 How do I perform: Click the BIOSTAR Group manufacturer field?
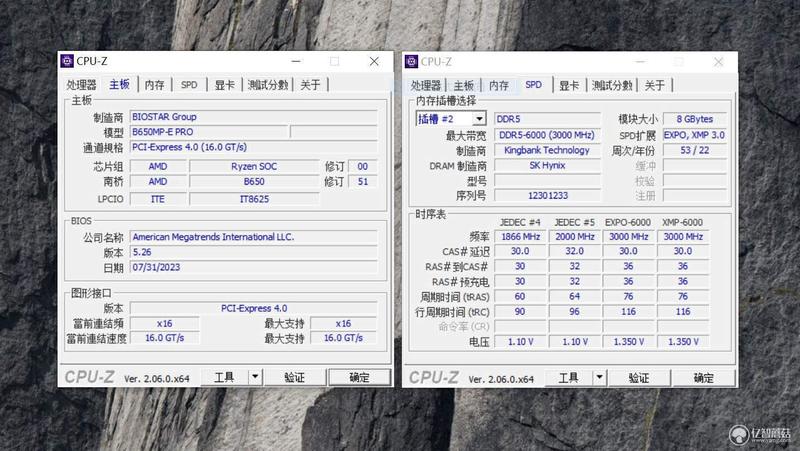[254, 117]
